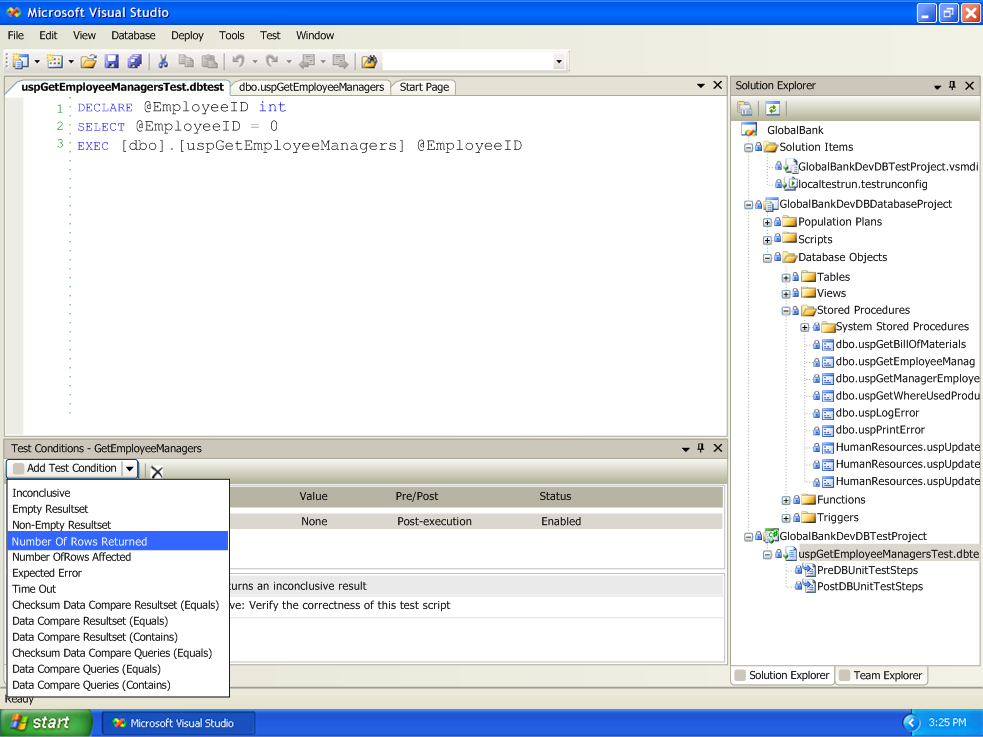
Task: Expand the Triggers folder
Action: [786, 518]
